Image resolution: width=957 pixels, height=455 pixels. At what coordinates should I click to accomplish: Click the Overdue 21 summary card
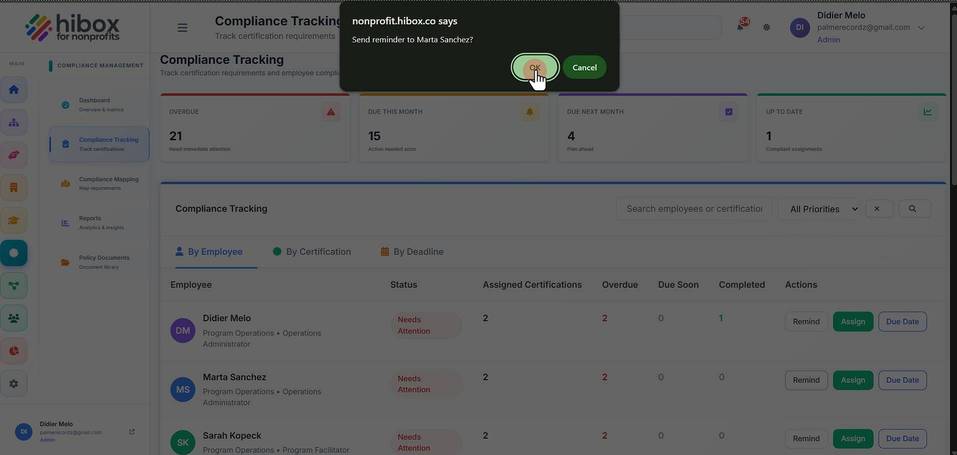point(255,128)
